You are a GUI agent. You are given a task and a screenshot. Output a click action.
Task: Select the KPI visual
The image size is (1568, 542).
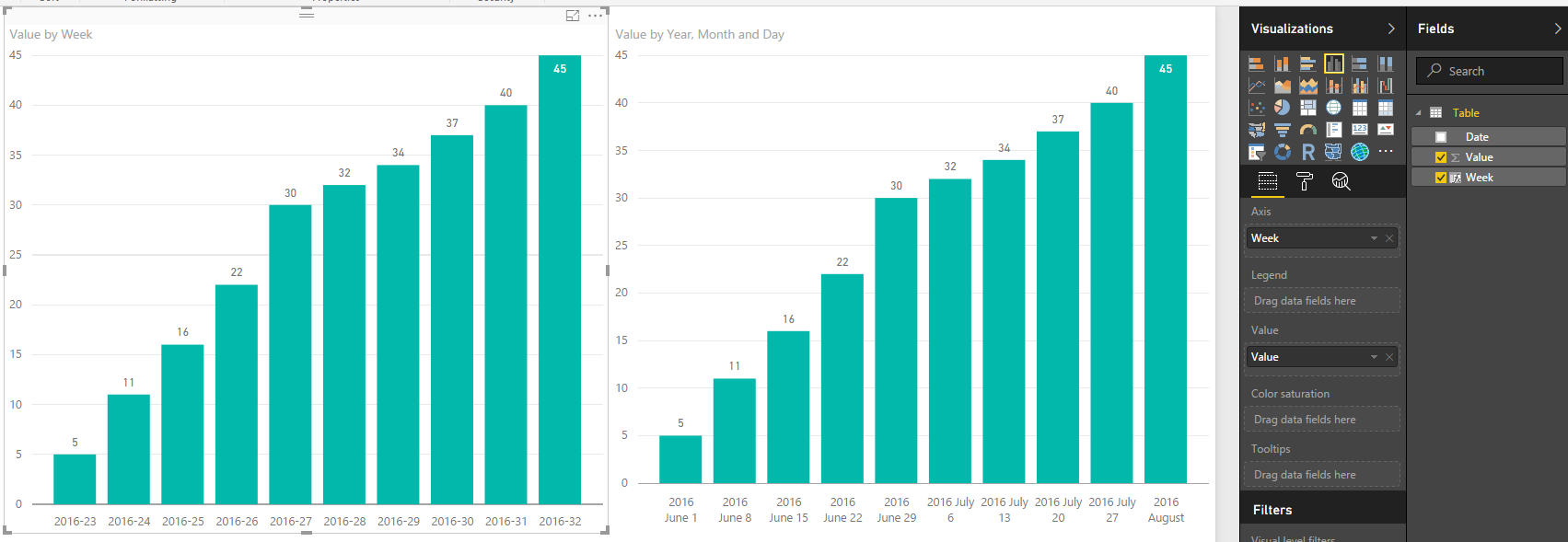[x=1386, y=130]
